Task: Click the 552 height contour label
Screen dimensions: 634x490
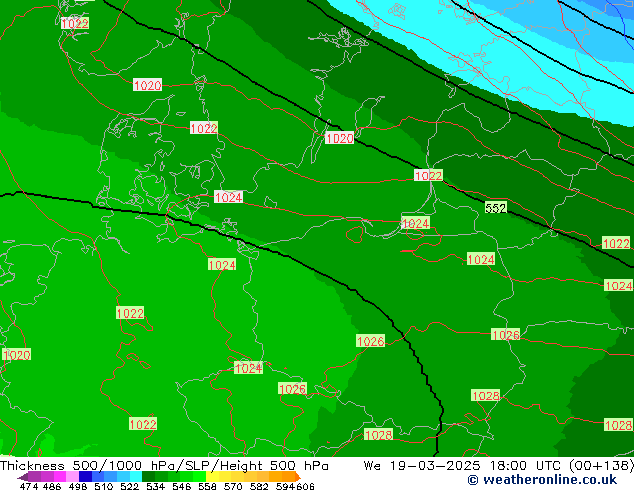Action: pos(496,208)
